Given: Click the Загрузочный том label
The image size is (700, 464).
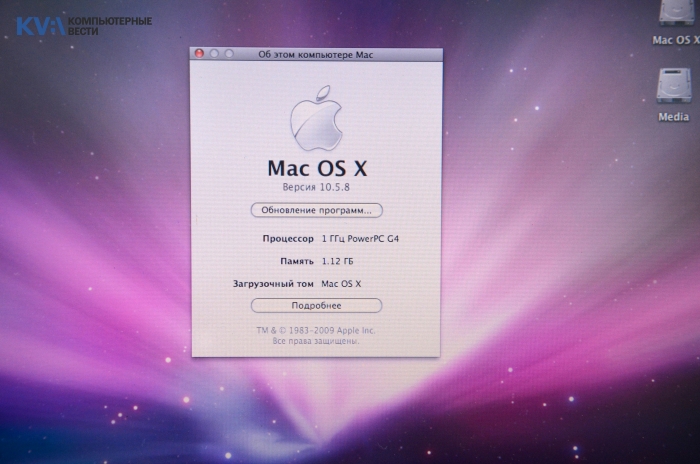Looking at the screenshot, I should pos(273,284).
